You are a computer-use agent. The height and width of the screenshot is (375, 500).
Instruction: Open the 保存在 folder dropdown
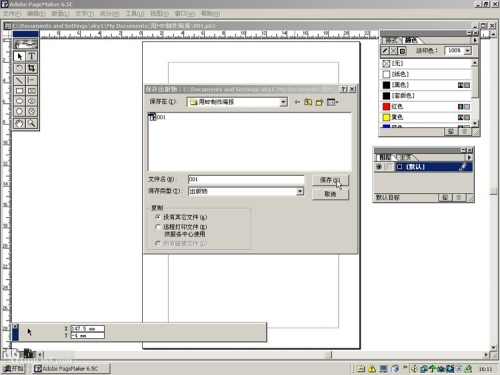pyautogui.click(x=283, y=102)
